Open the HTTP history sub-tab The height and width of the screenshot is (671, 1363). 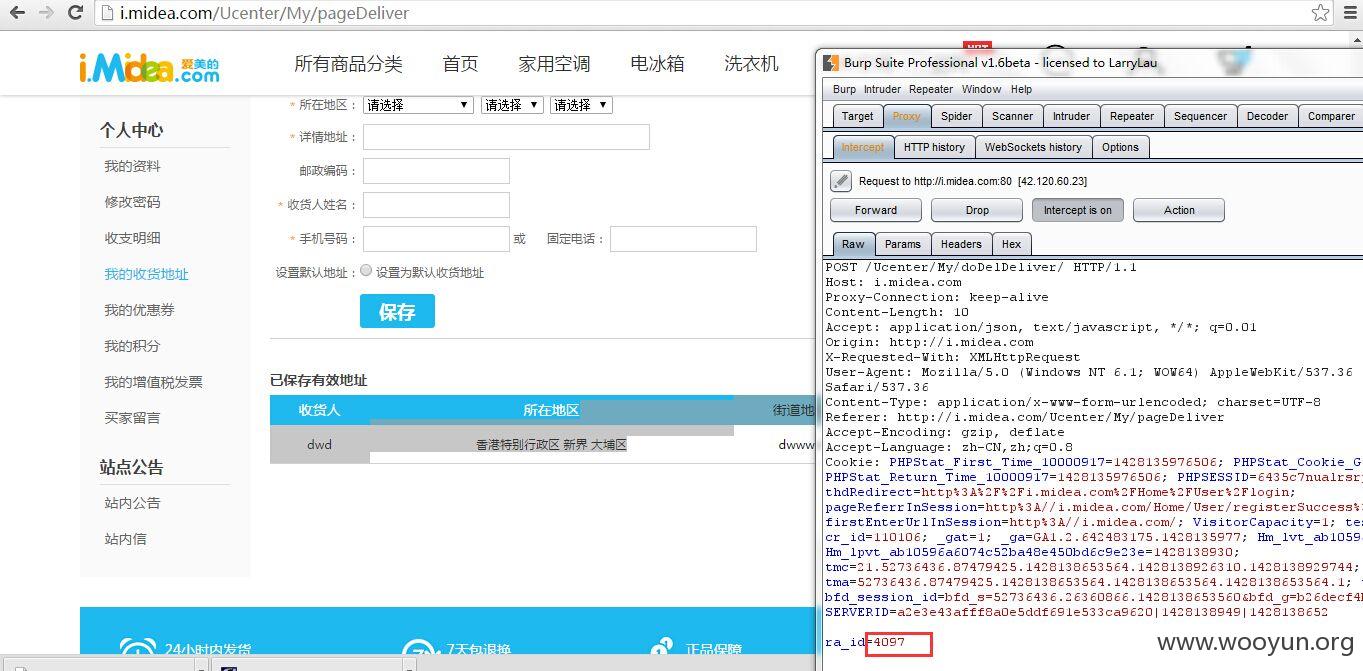coord(934,147)
